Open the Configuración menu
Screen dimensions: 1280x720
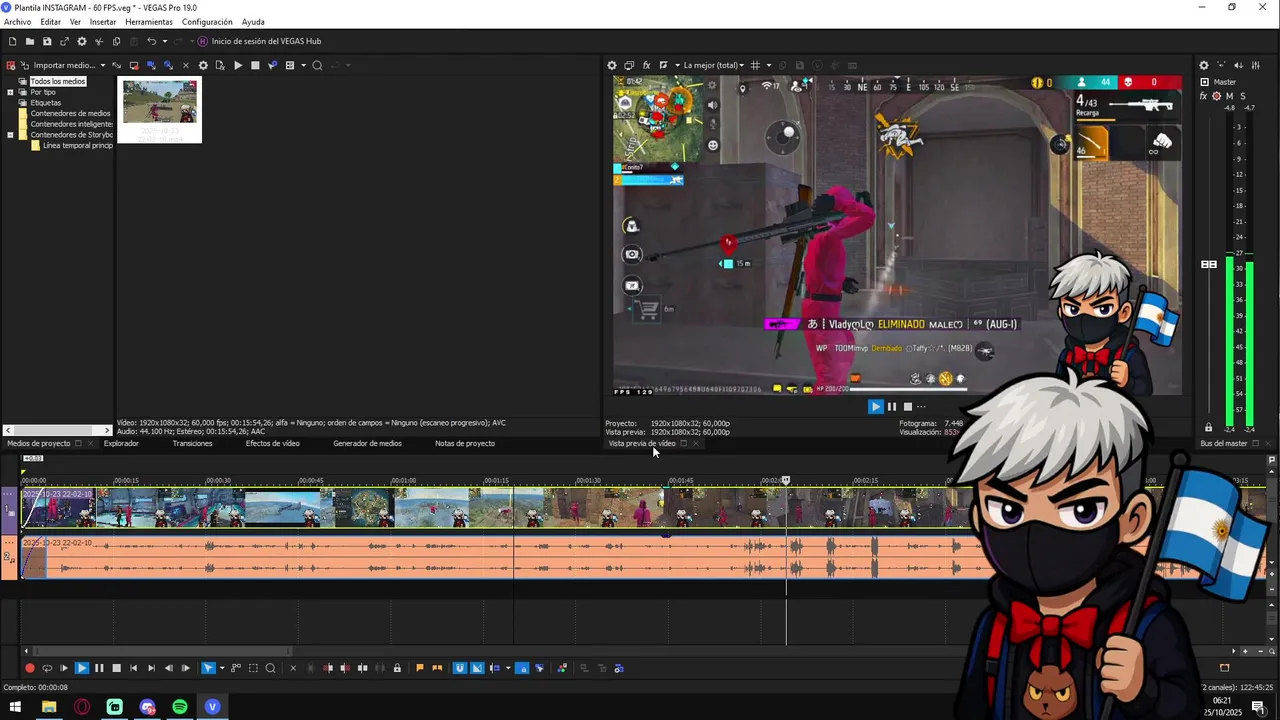(207, 22)
